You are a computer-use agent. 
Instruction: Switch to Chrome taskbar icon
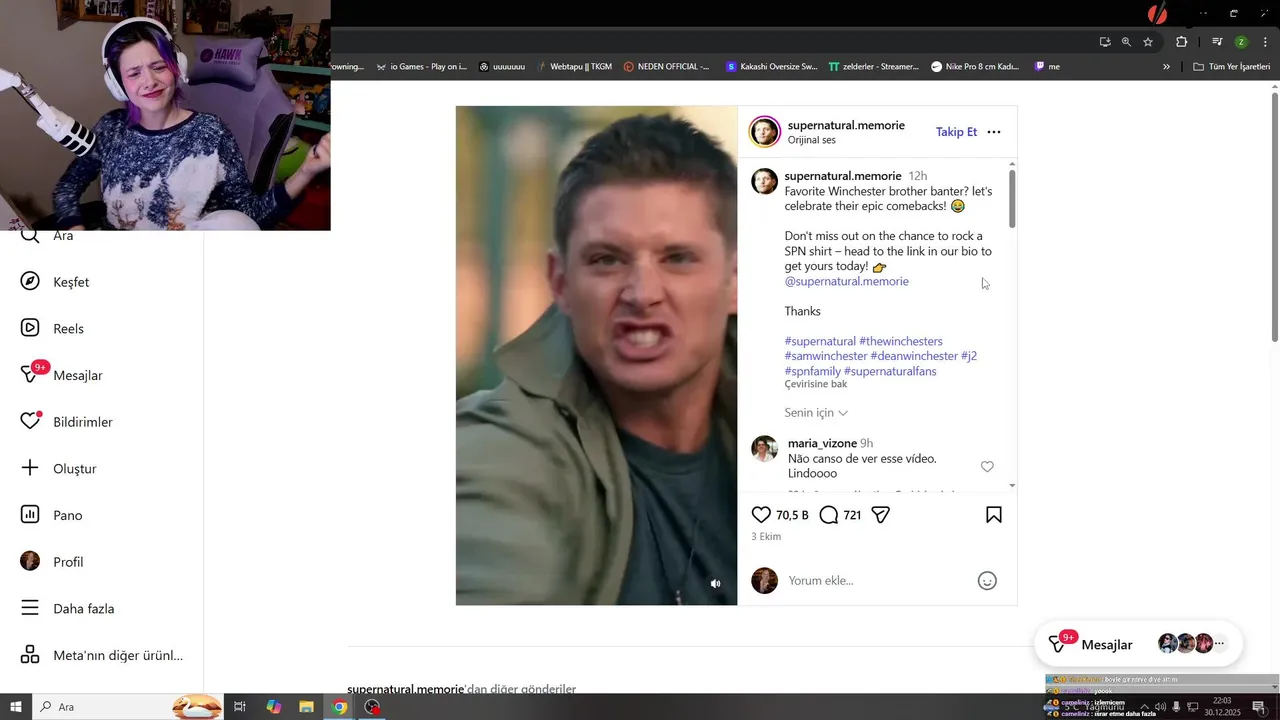(340, 707)
